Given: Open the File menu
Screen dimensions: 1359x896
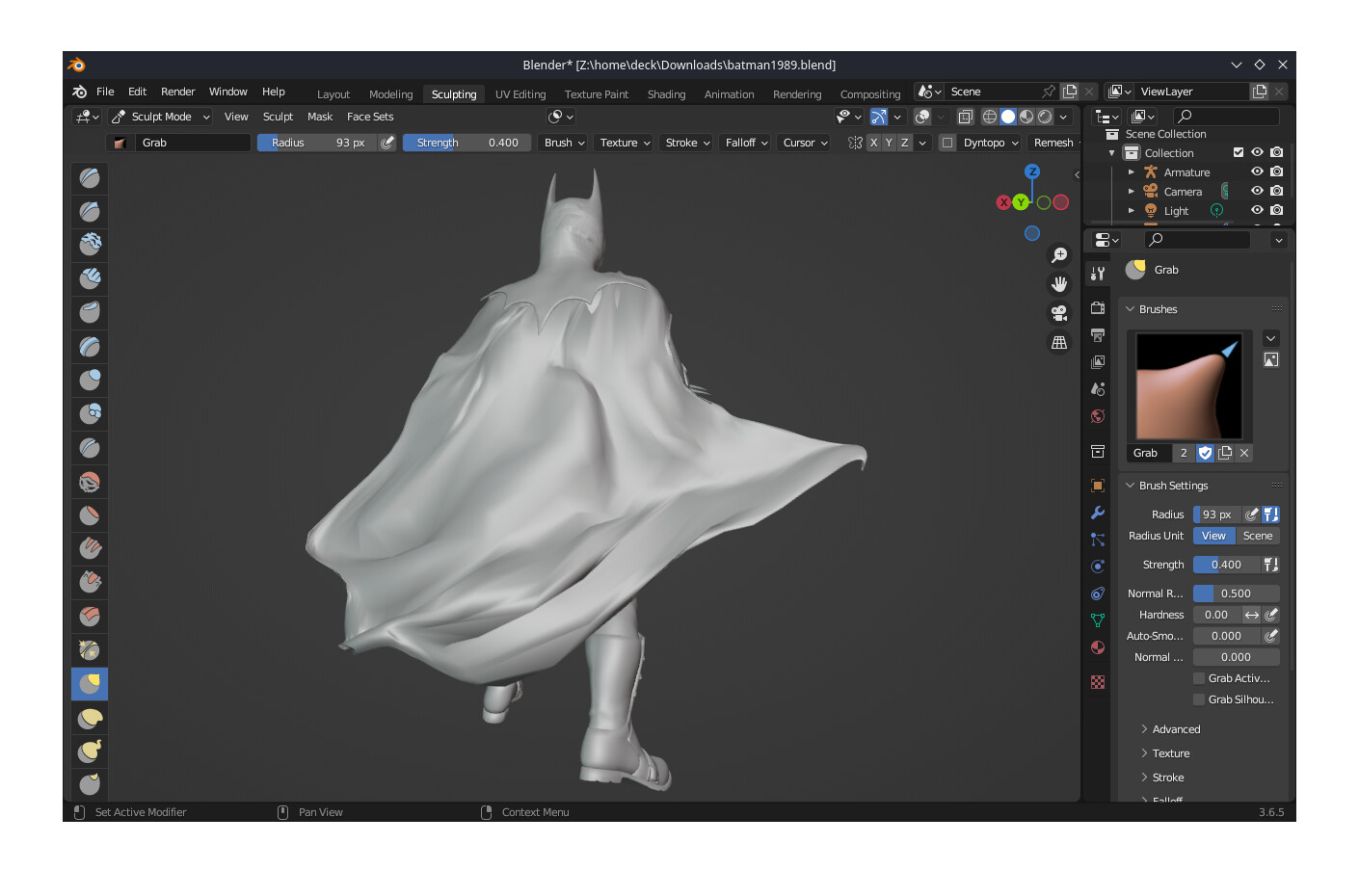Looking at the screenshot, I should click(105, 92).
